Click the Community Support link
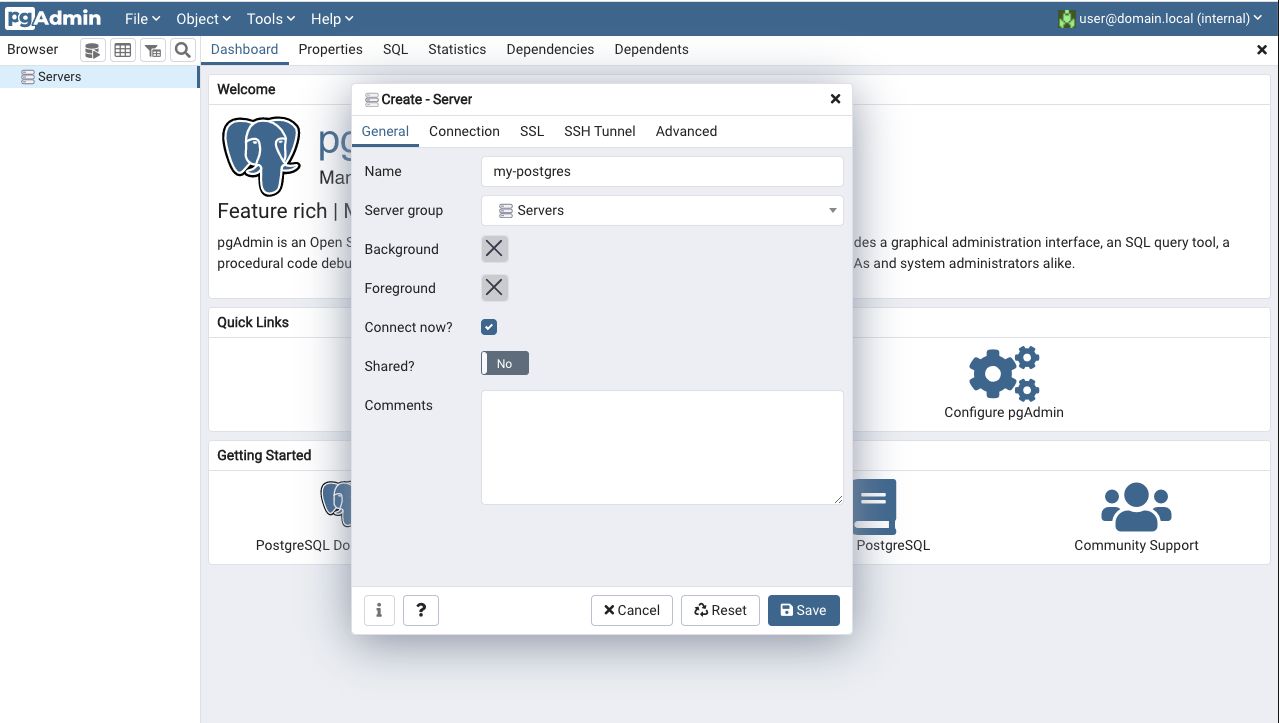Viewport: 1279px width, 723px height. 1136,545
